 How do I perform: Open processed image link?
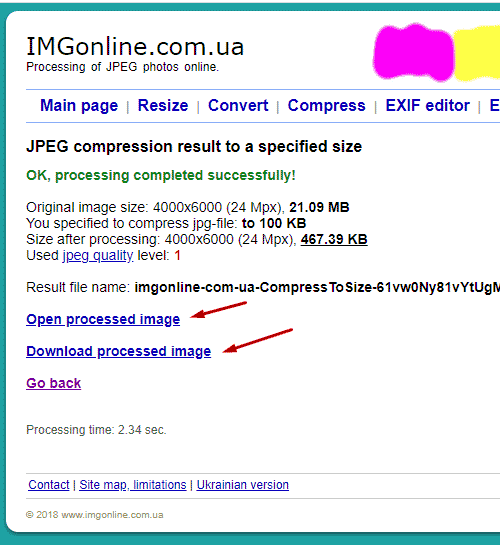click(103, 319)
